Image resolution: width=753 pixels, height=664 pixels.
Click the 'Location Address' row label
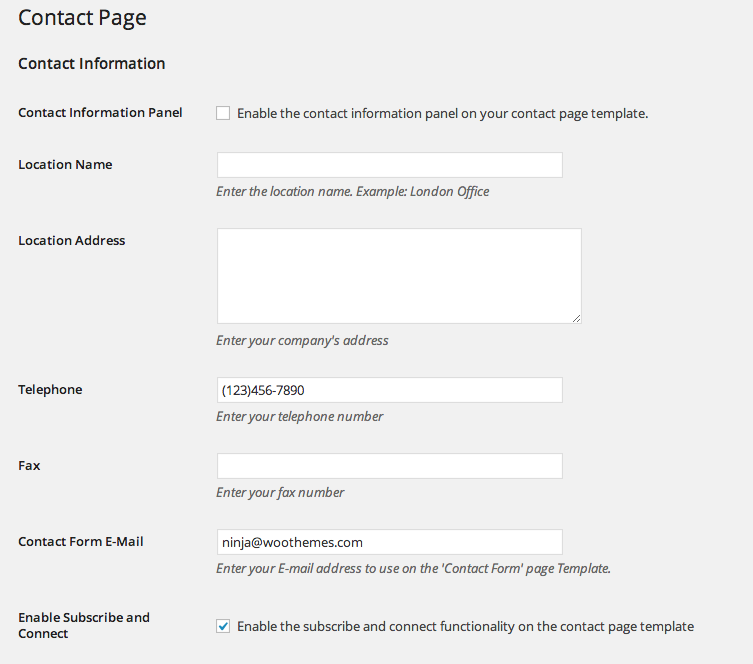[72, 241]
